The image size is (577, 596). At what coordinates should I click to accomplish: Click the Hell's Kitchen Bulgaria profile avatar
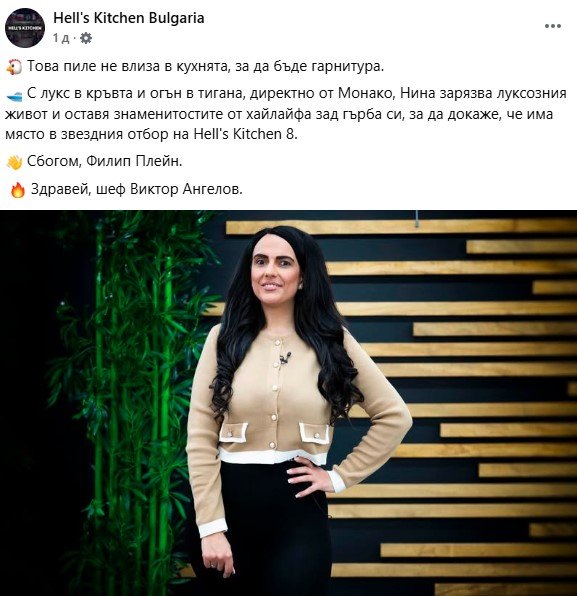coord(25,28)
